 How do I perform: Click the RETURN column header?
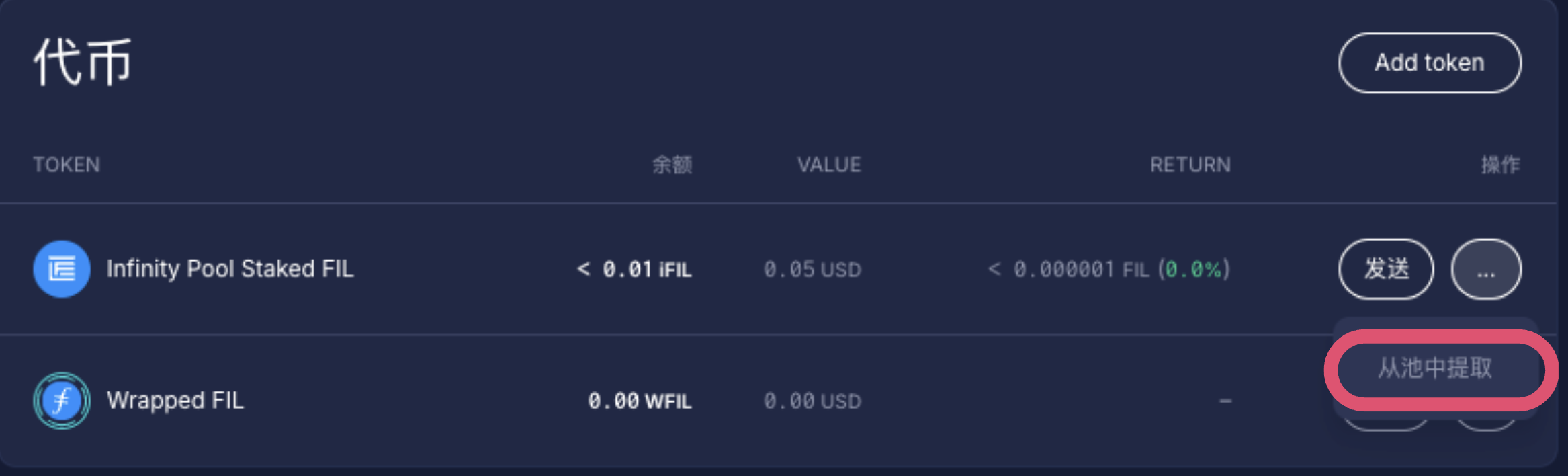pyautogui.click(x=1190, y=165)
